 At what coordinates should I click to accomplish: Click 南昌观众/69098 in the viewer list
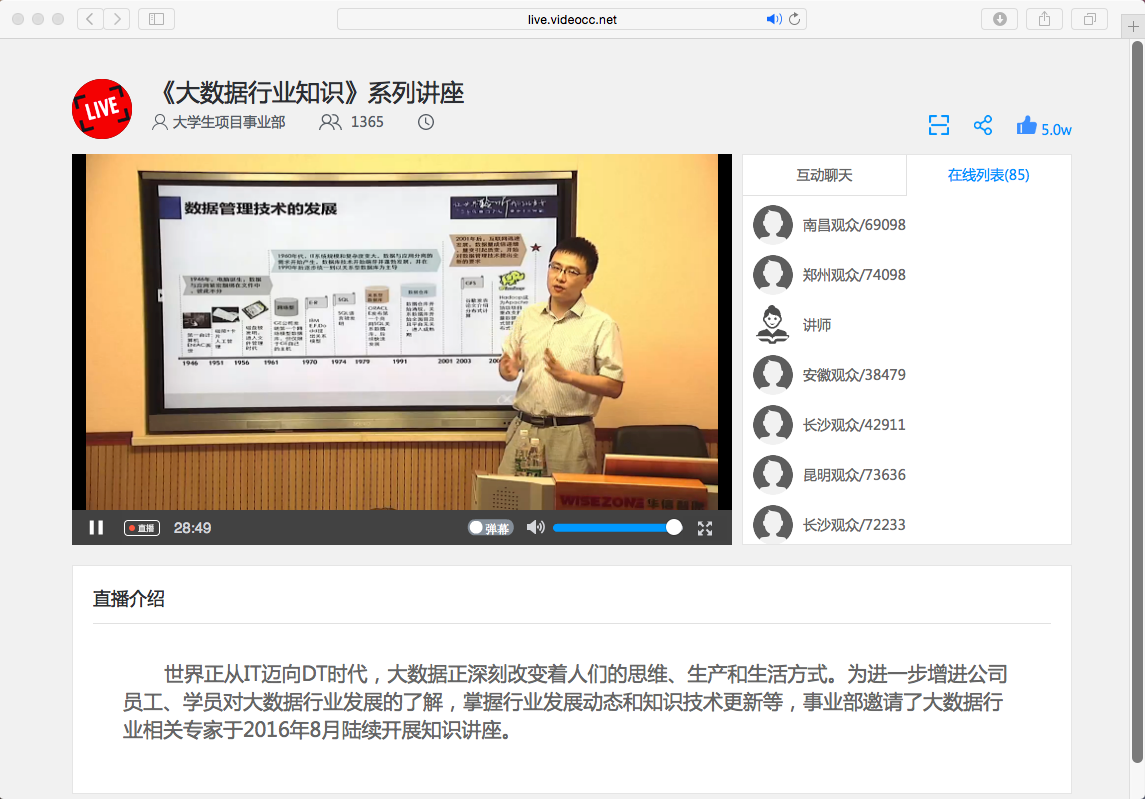click(853, 225)
